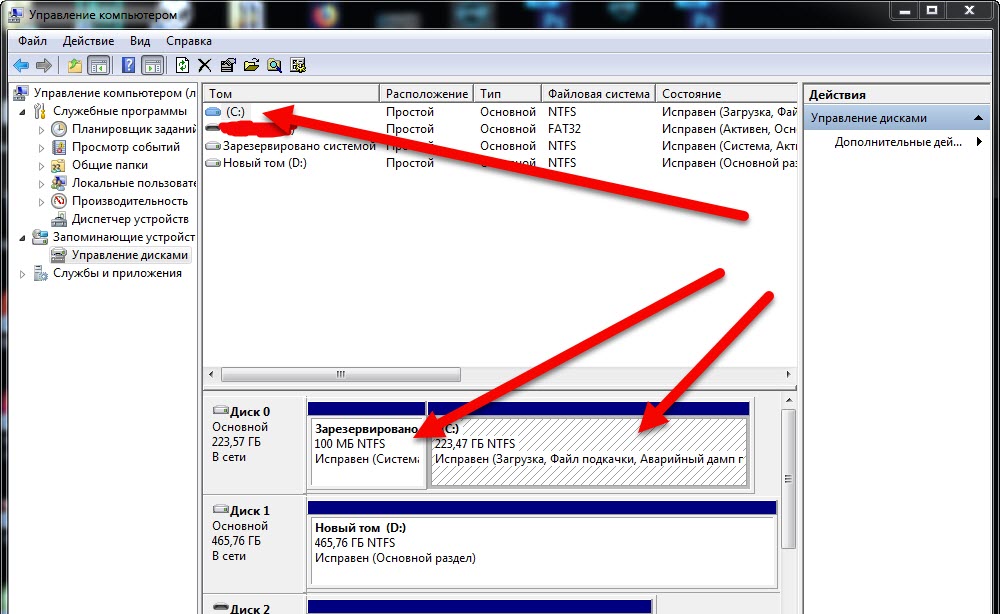Toggle the action pane toolbar button

pyautogui.click(x=152, y=65)
